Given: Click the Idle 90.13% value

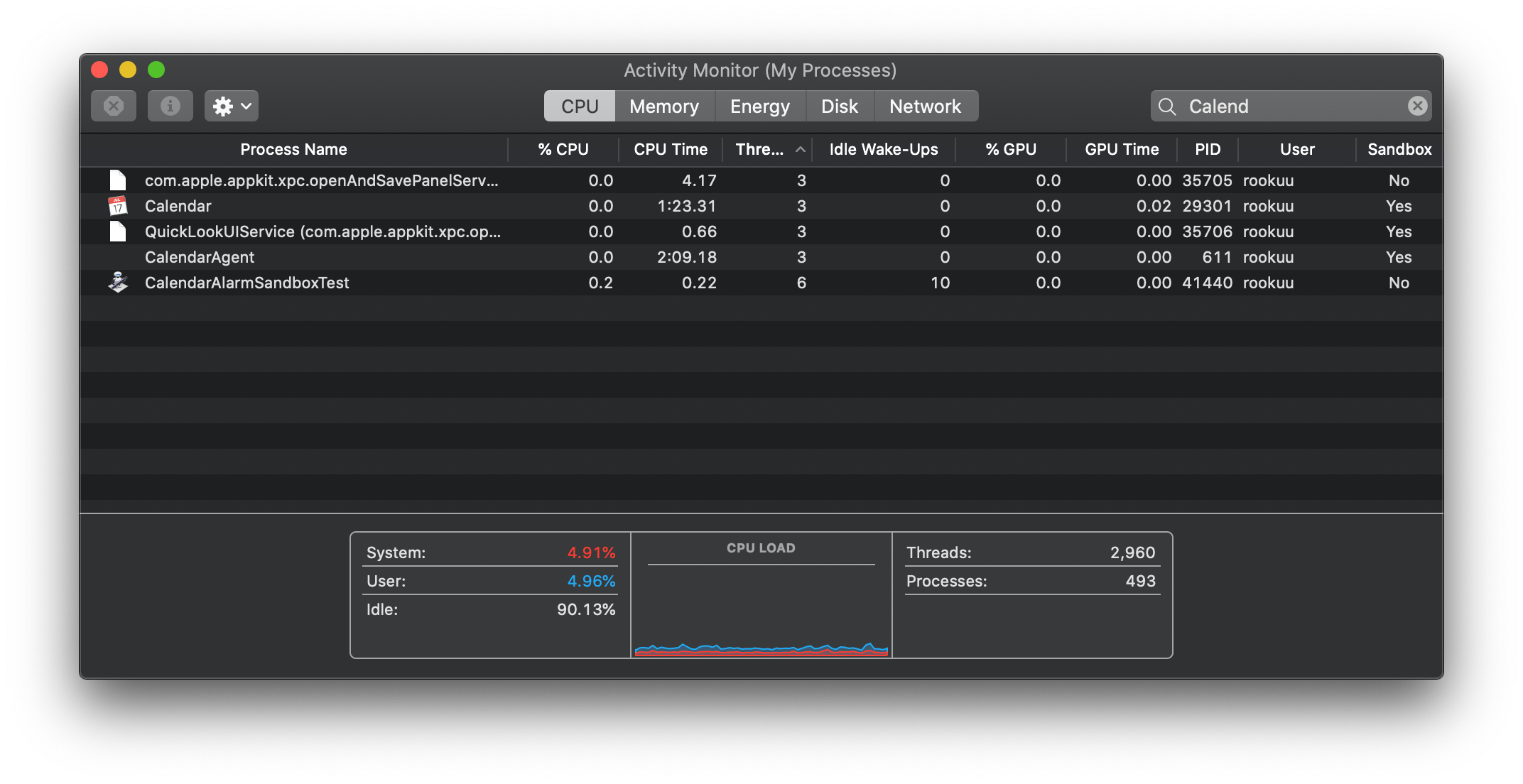Looking at the screenshot, I should click(x=586, y=609).
